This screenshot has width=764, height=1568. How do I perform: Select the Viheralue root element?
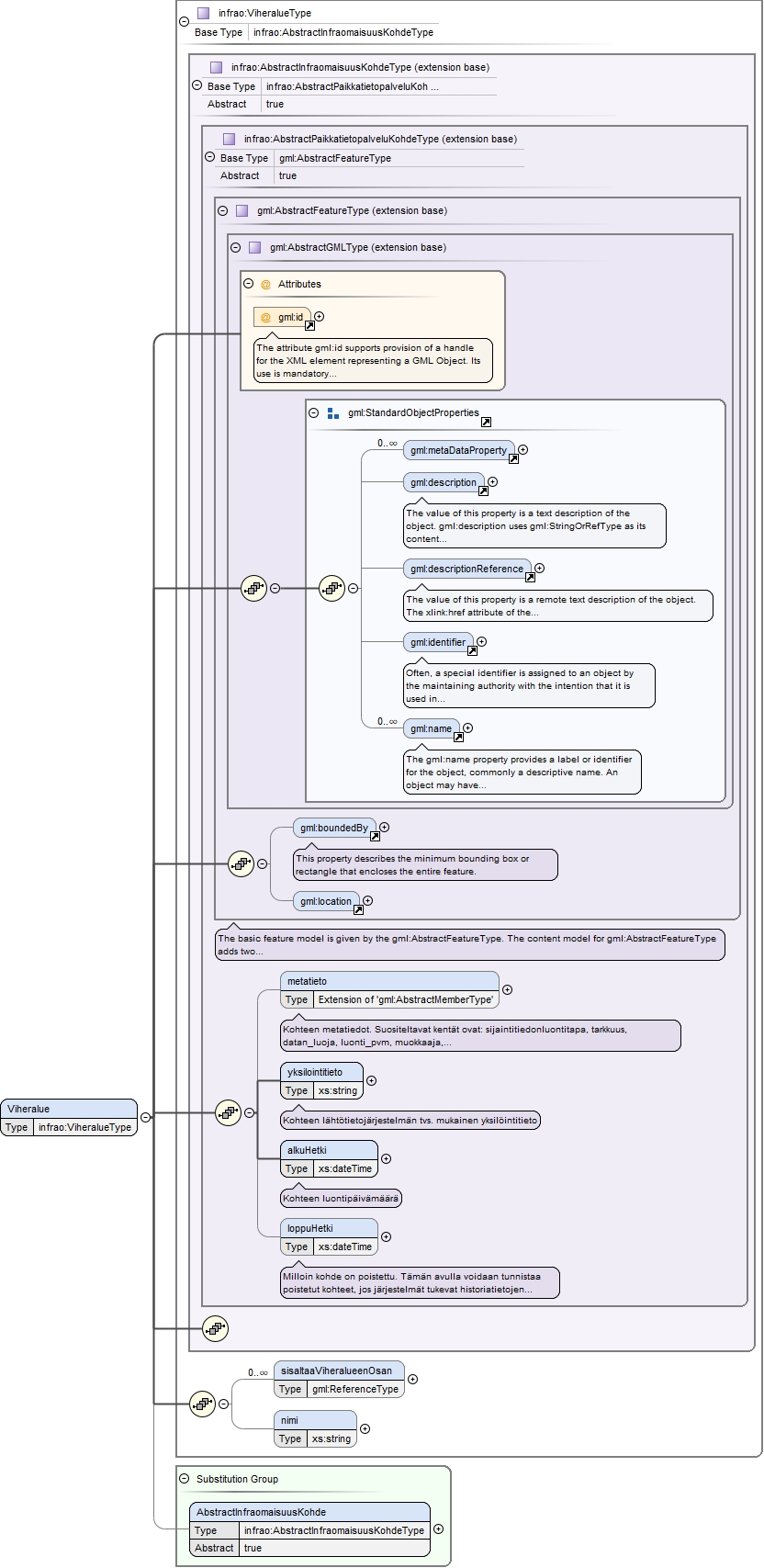[x=69, y=1118]
